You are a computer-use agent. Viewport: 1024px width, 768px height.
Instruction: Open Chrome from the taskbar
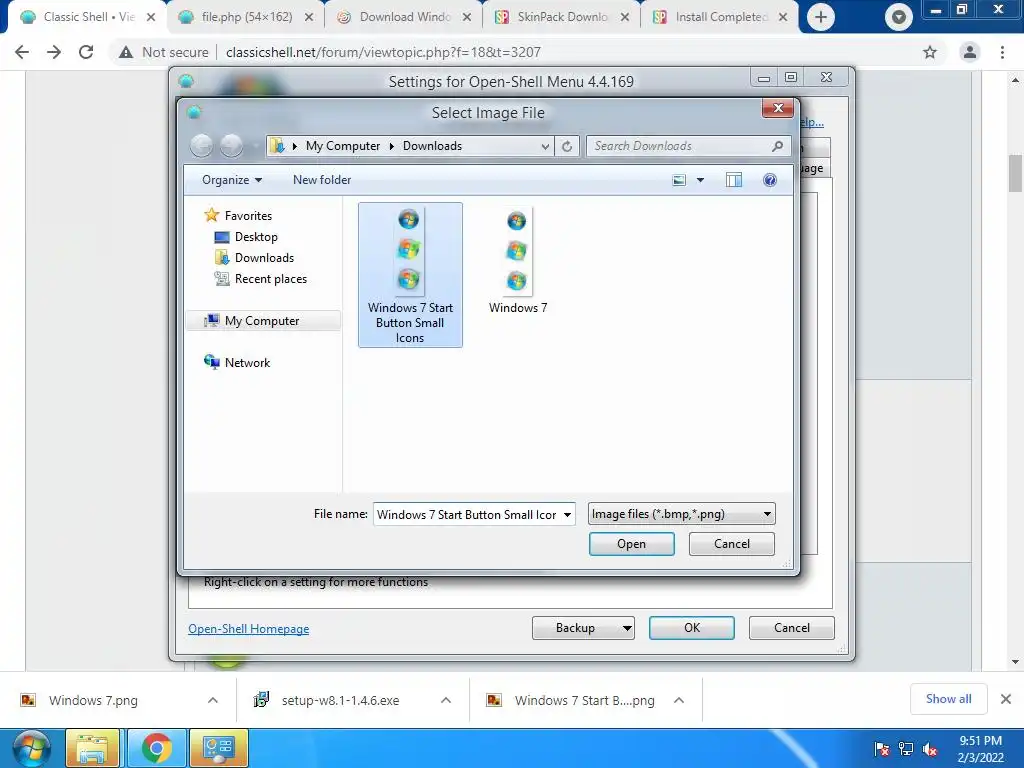tap(157, 748)
